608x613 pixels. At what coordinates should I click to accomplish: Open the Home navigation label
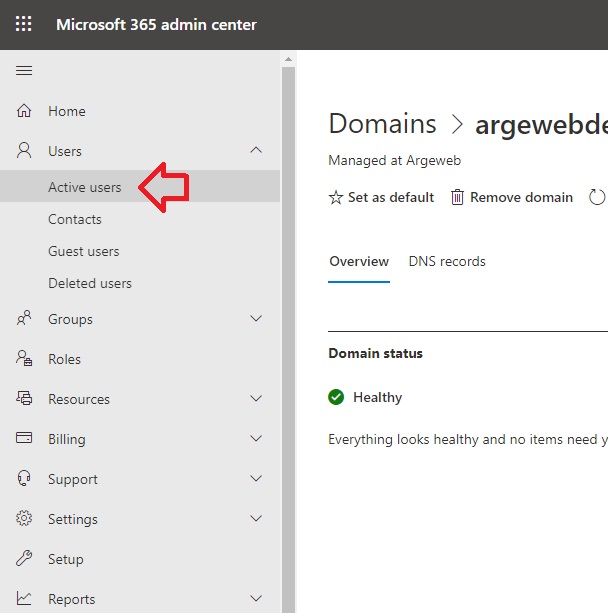(x=67, y=111)
